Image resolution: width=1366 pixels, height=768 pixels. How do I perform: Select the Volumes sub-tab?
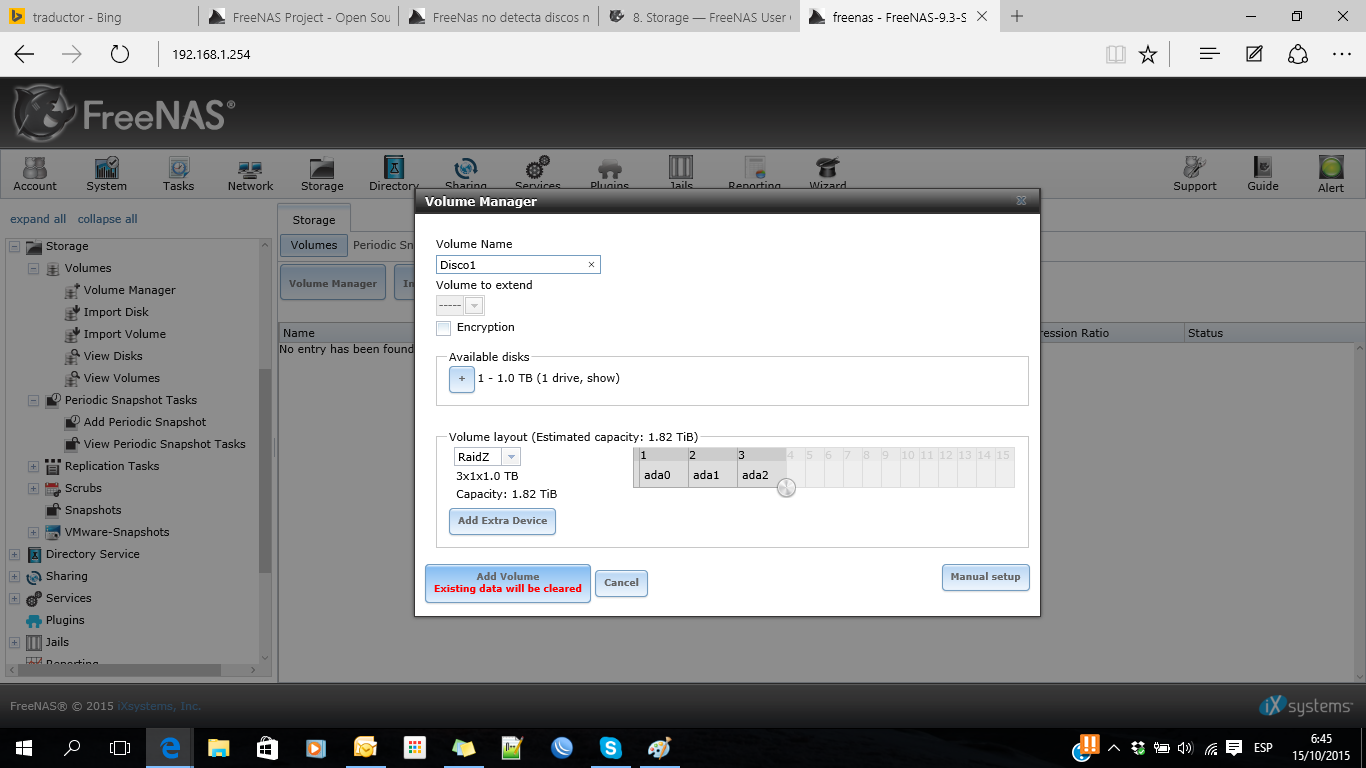314,245
